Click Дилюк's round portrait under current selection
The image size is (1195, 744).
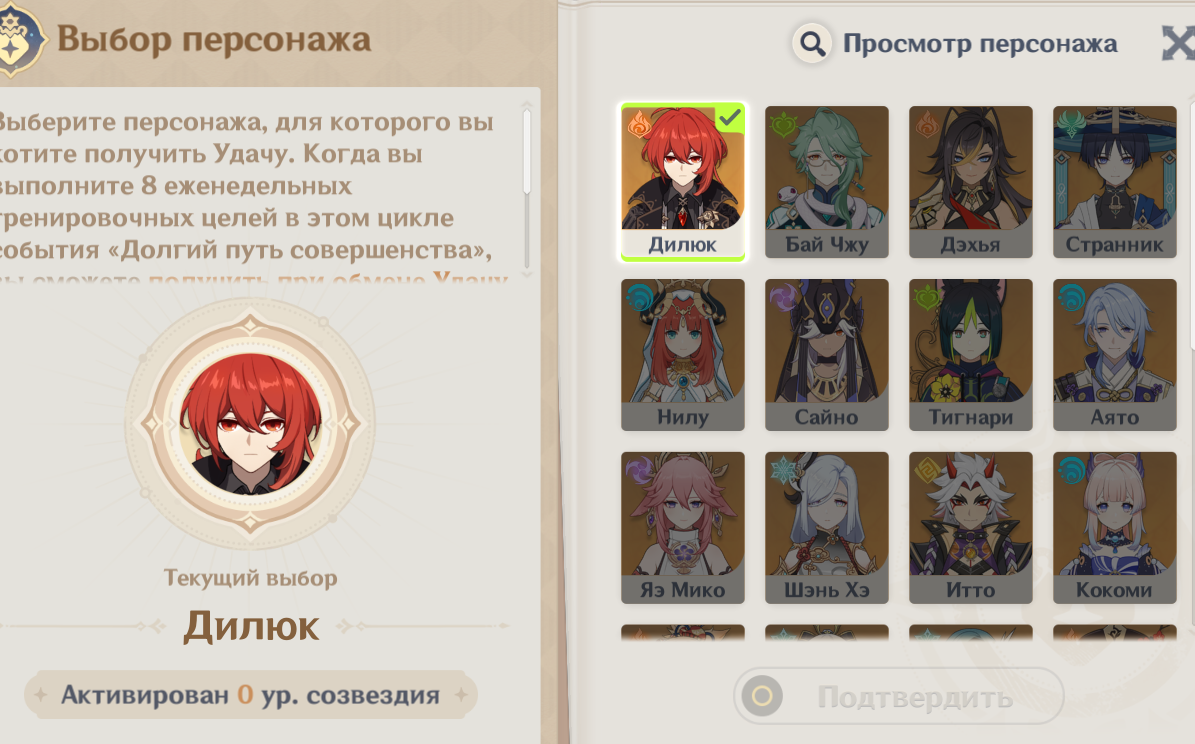click(250, 423)
